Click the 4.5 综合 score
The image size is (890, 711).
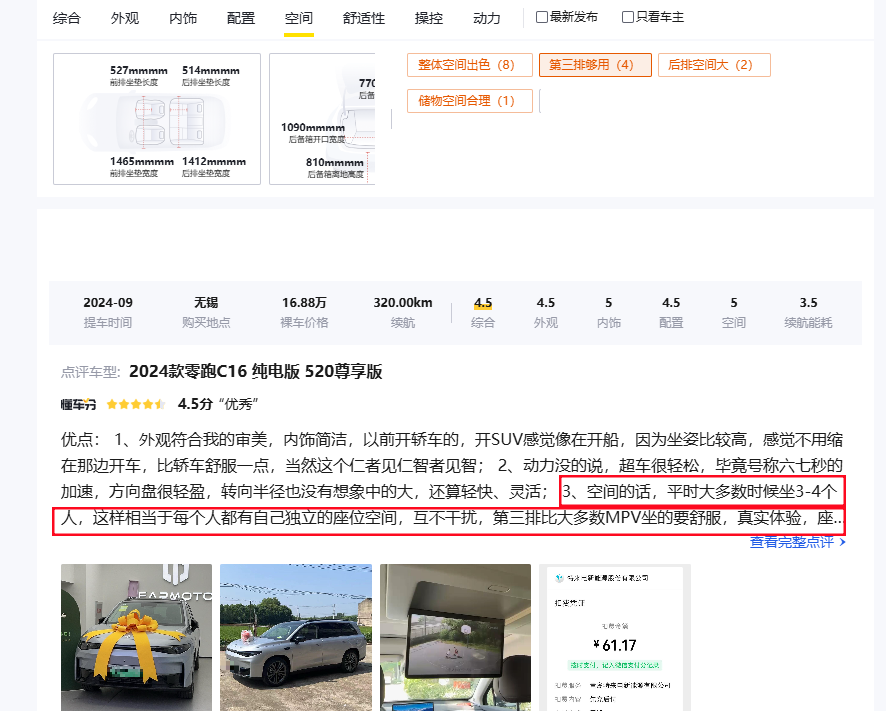click(x=483, y=303)
